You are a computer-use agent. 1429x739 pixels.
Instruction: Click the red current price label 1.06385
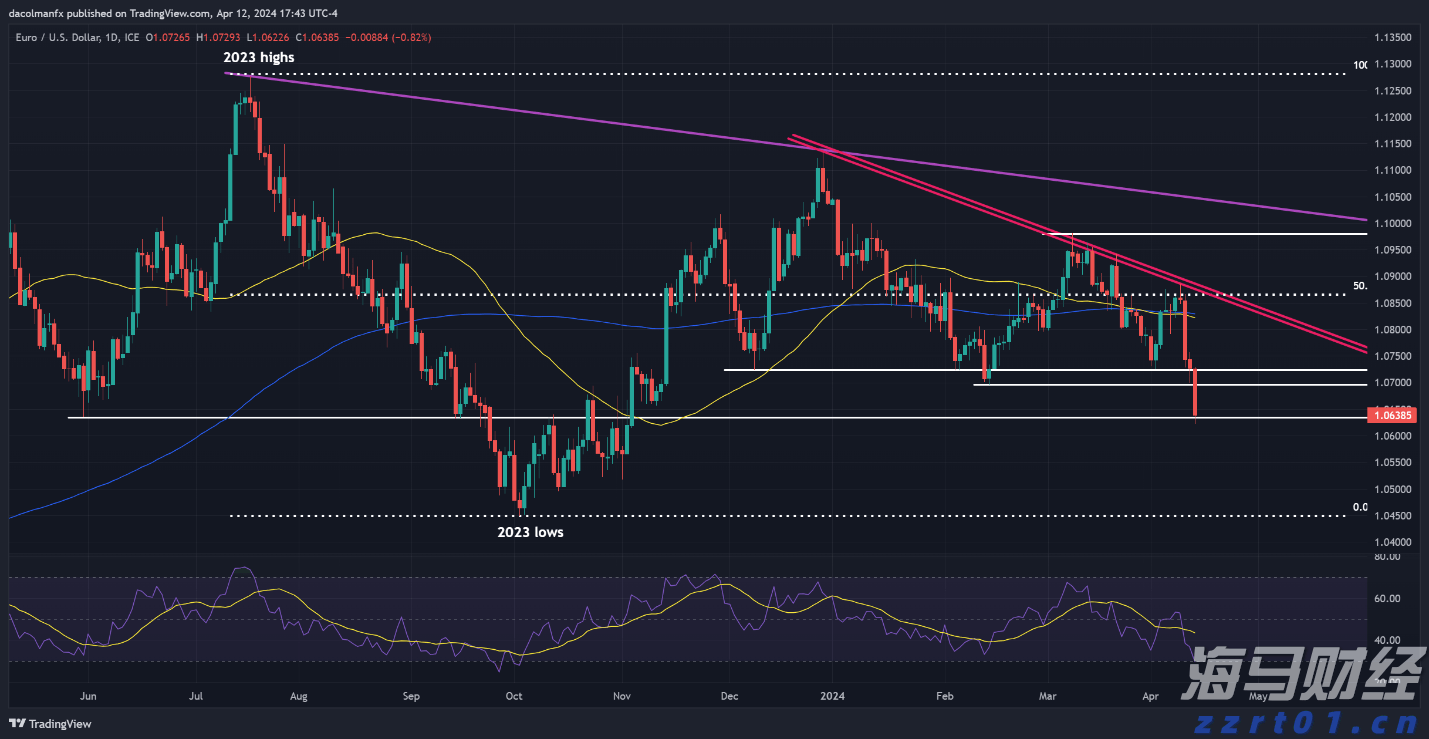(x=1391, y=414)
